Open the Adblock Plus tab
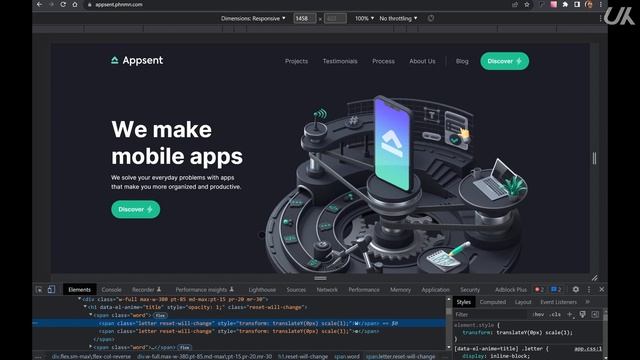640x360 pixels. point(511,289)
